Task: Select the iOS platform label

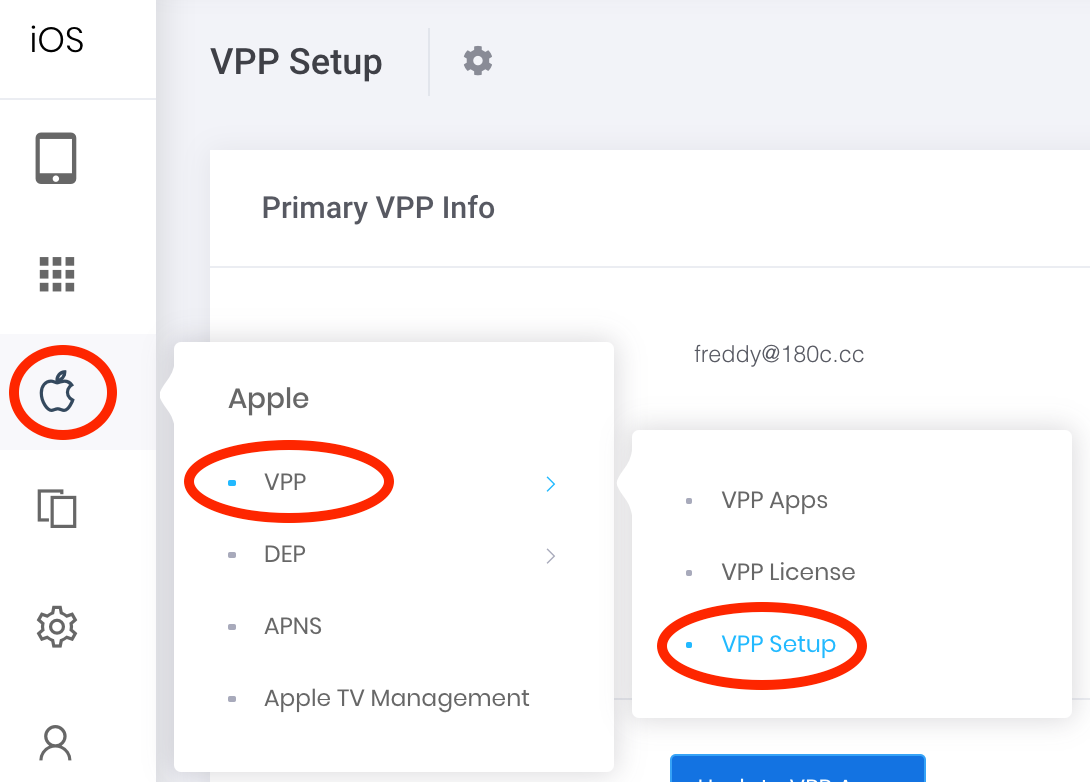Action: click(57, 41)
